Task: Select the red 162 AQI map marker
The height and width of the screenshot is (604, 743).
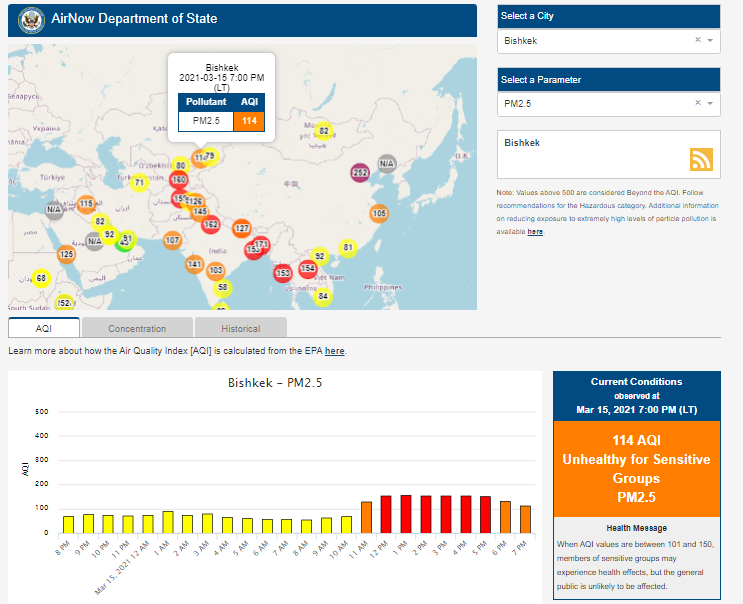Action: point(211,225)
